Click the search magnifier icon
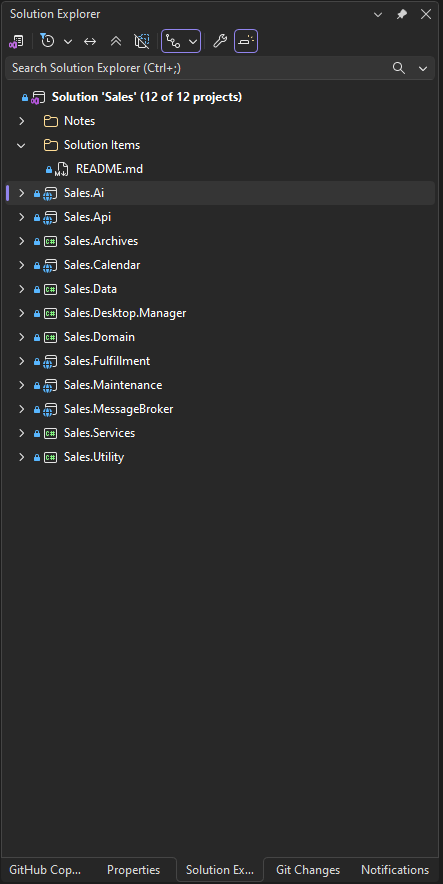The width and height of the screenshot is (443, 884). tap(399, 68)
